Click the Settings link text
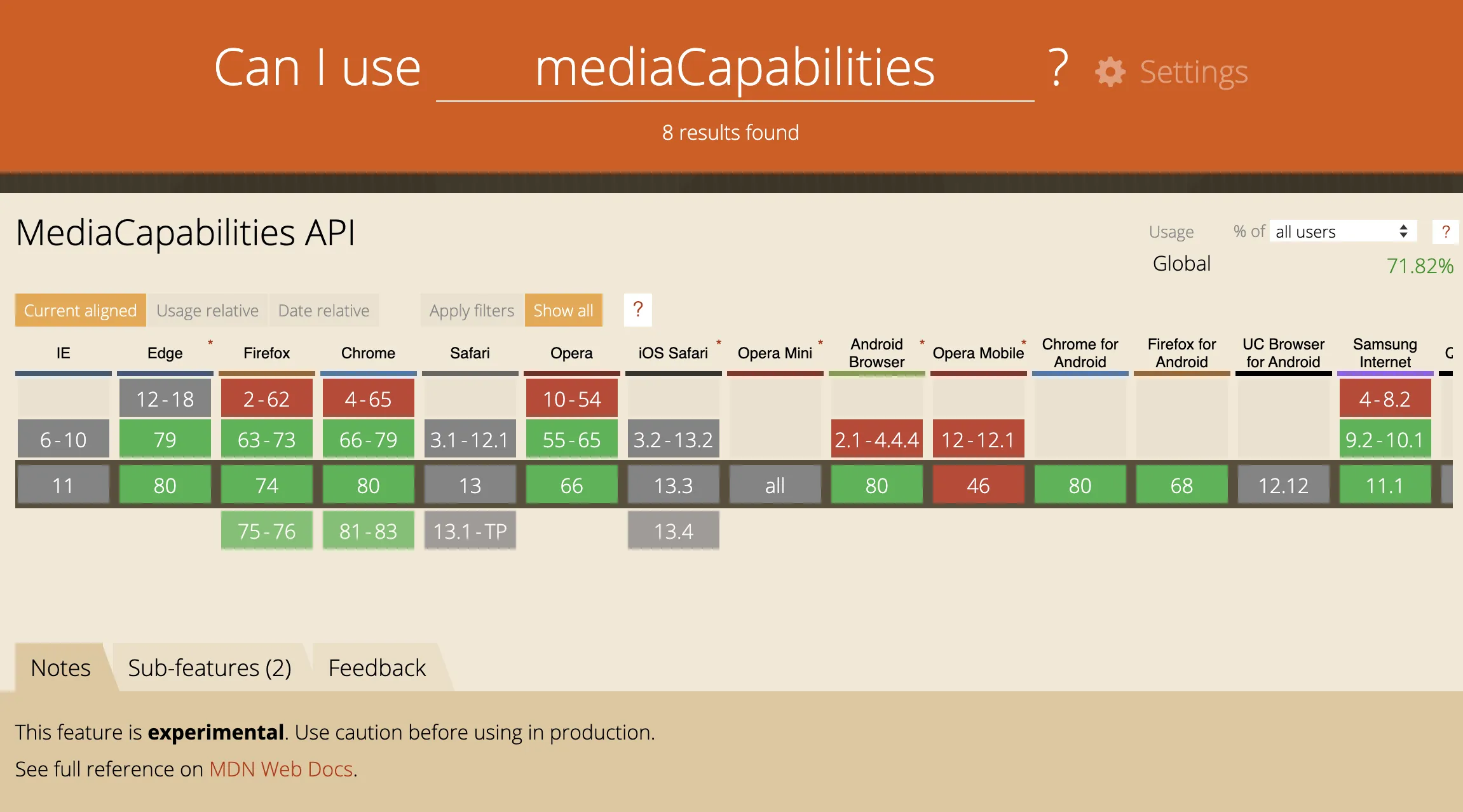 1194,72
